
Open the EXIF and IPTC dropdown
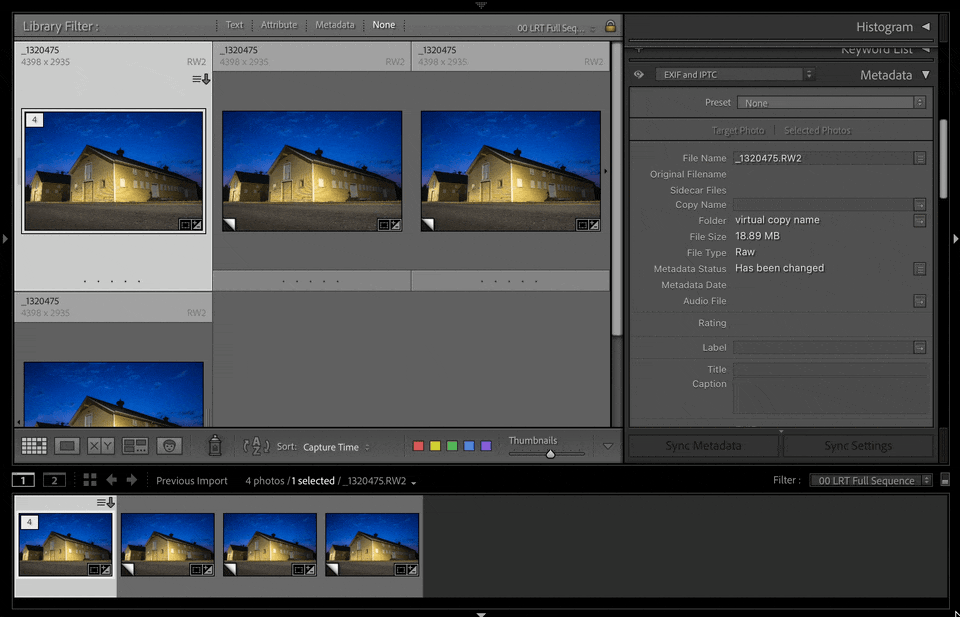[735, 75]
